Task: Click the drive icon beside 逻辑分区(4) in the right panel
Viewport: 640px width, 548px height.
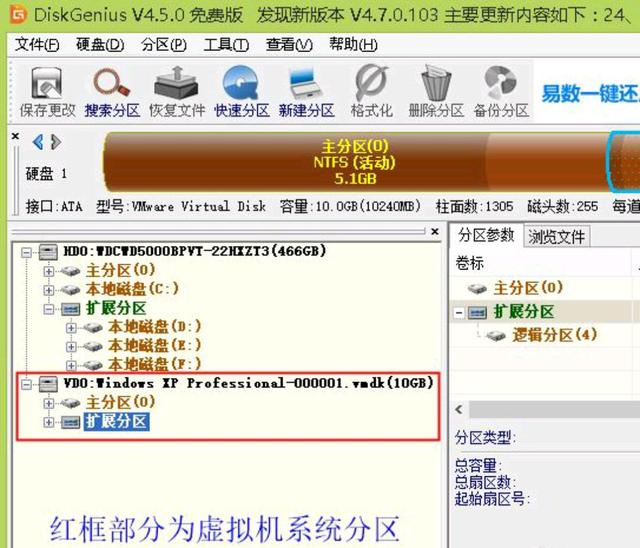Action: [496, 336]
